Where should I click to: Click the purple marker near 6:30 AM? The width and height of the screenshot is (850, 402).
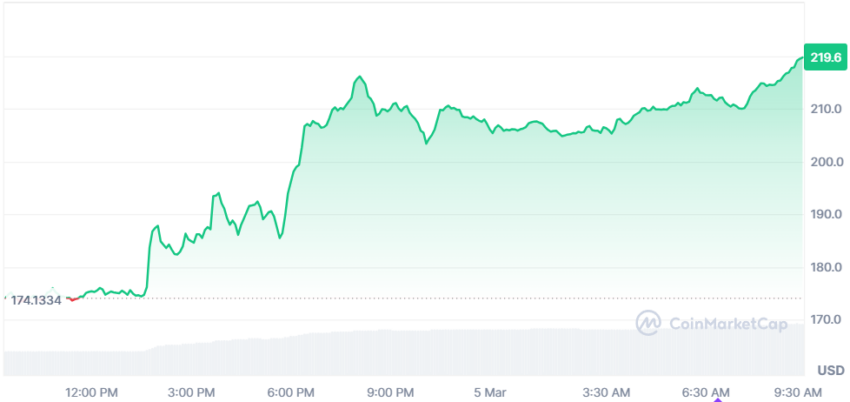(x=718, y=399)
